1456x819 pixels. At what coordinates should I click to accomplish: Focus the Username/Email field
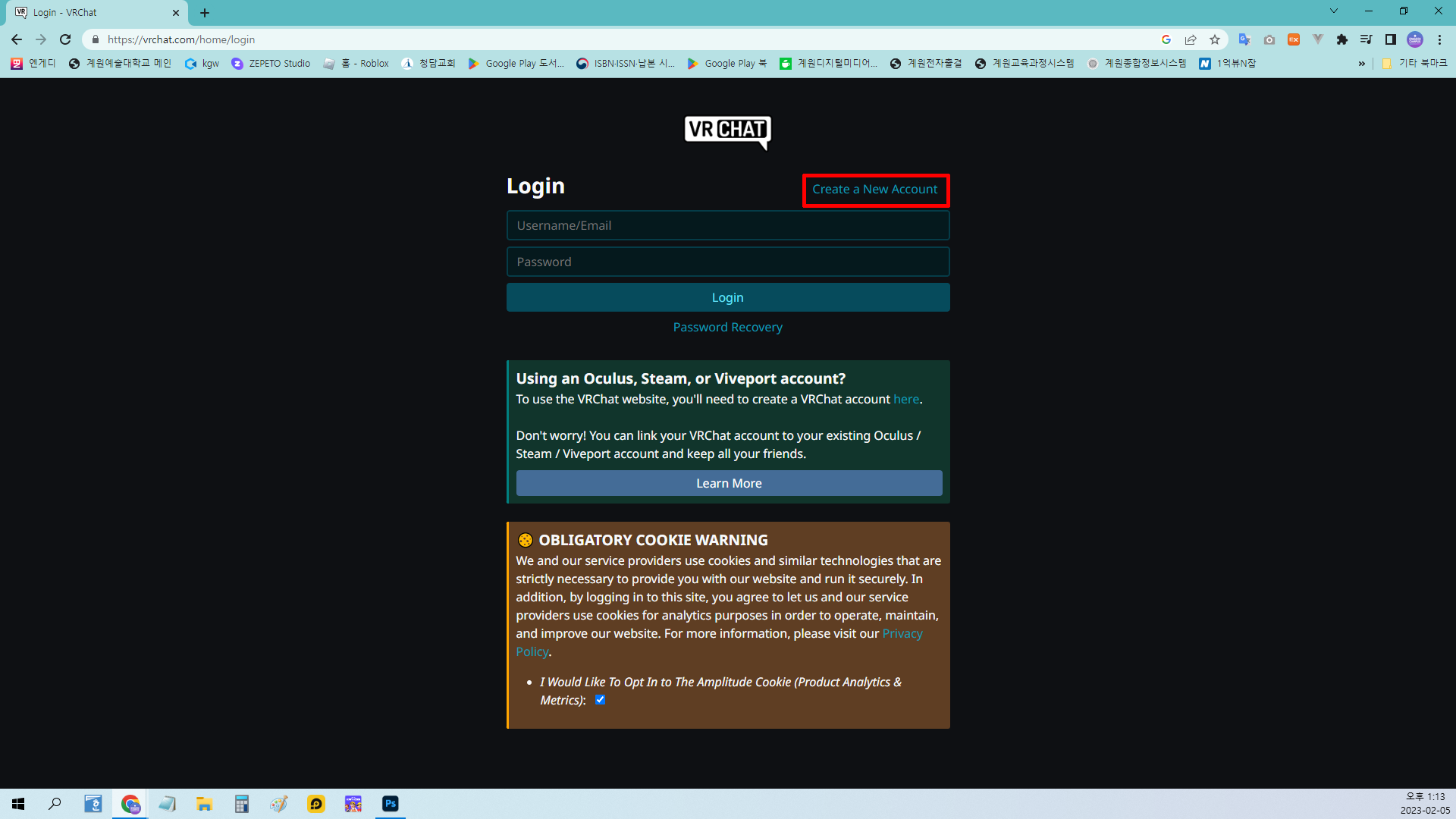tap(727, 226)
